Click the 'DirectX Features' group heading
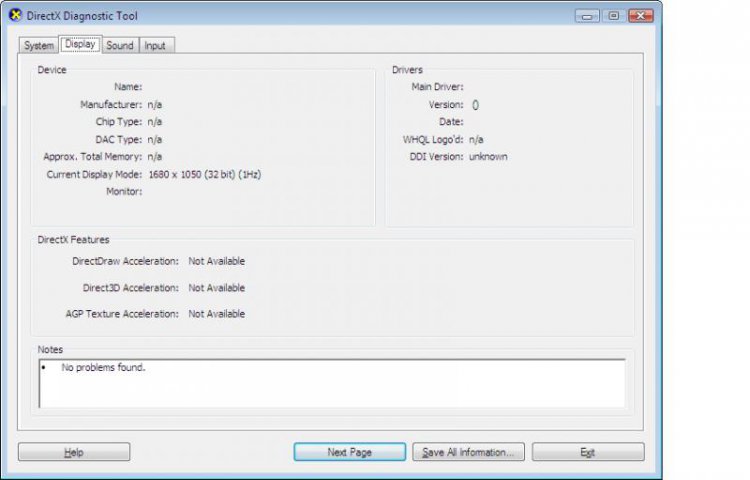Image resolution: width=750 pixels, height=480 pixels. (73, 240)
